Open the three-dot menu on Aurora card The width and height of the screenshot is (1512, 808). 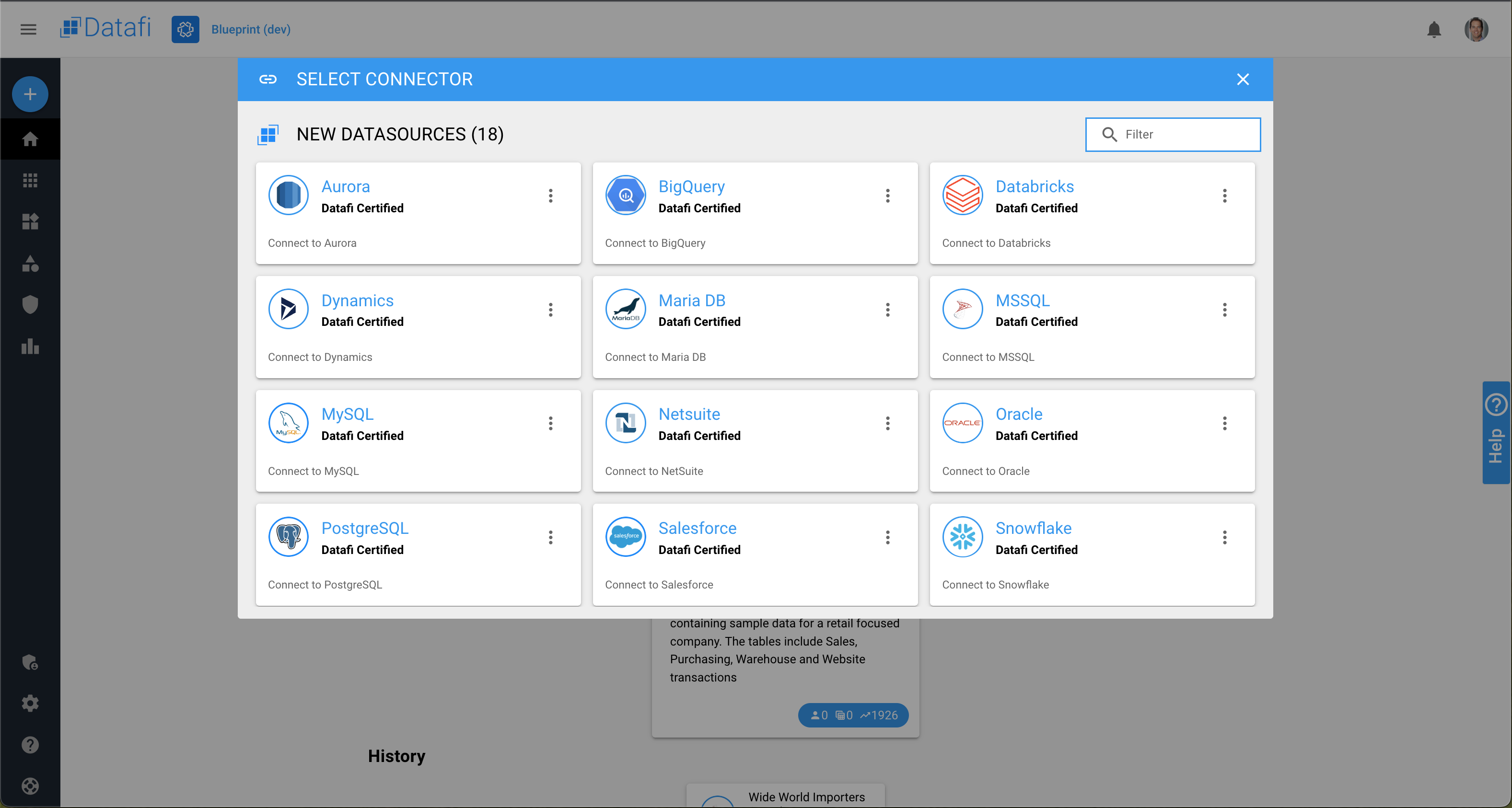pos(550,196)
